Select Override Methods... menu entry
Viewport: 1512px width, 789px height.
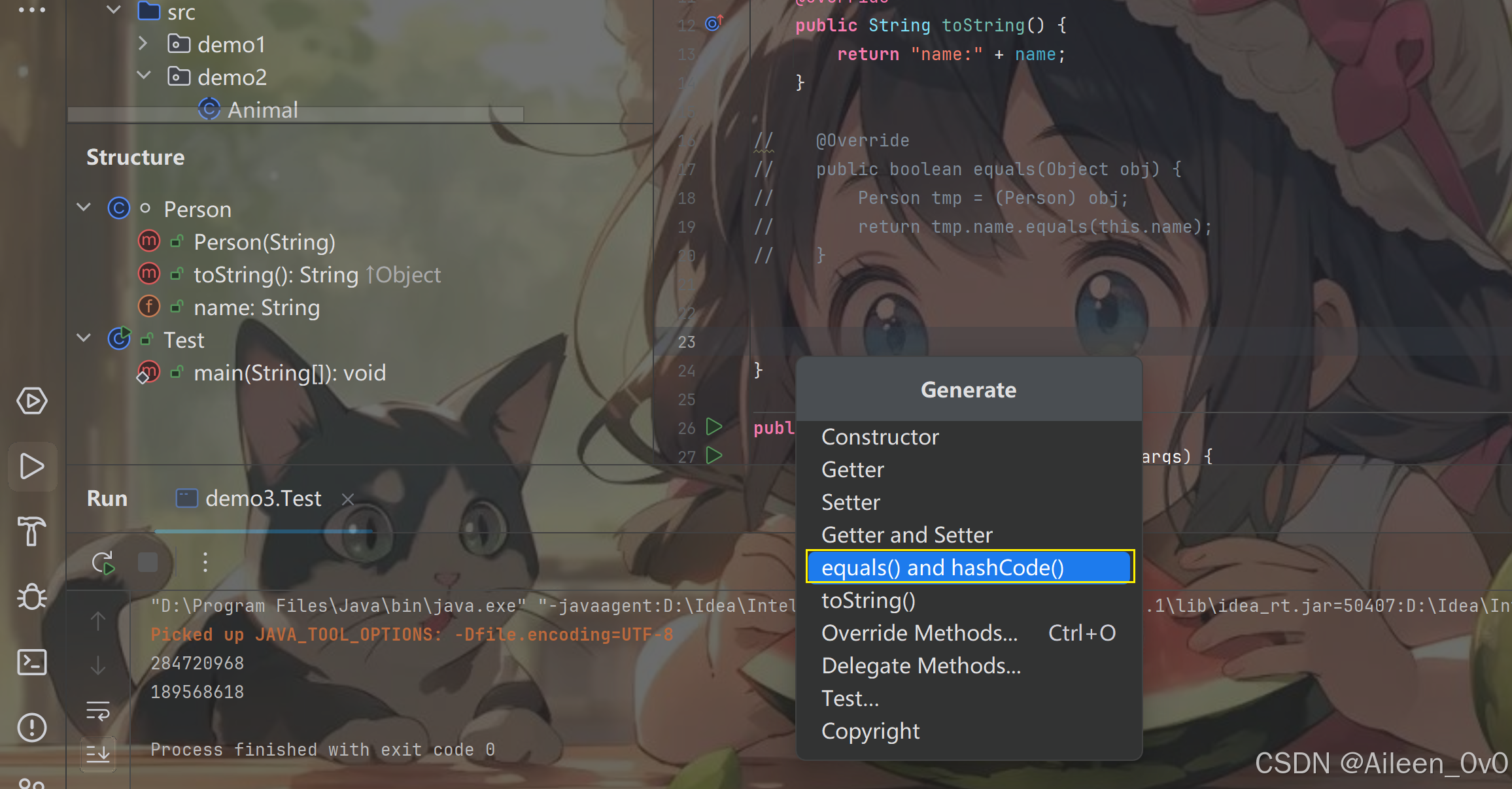pos(919,633)
